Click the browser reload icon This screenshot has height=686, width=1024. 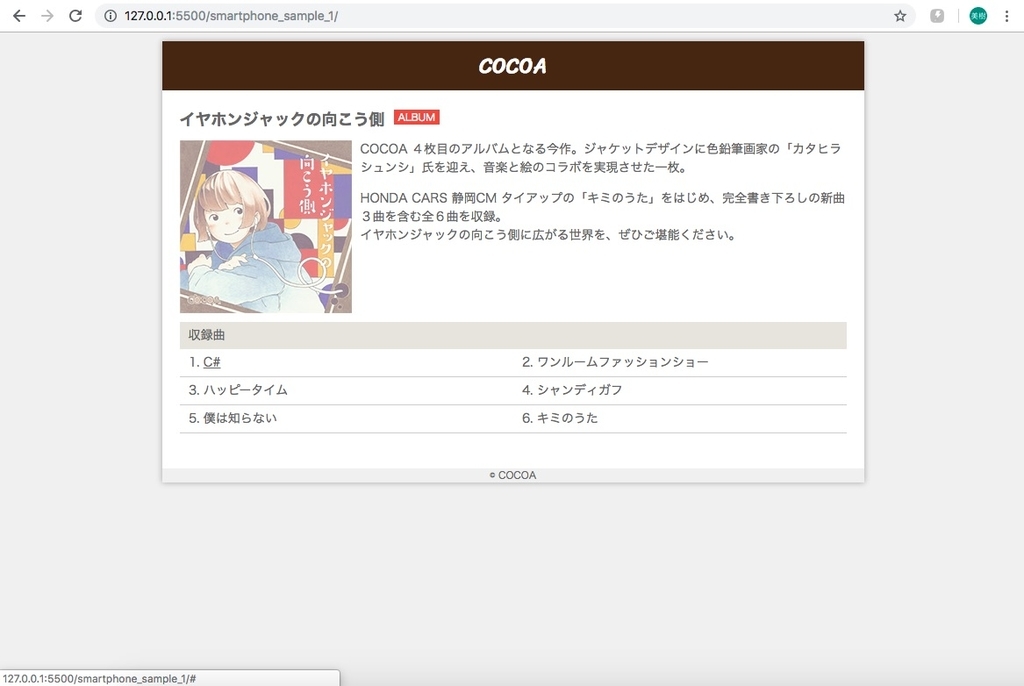point(75,16)
